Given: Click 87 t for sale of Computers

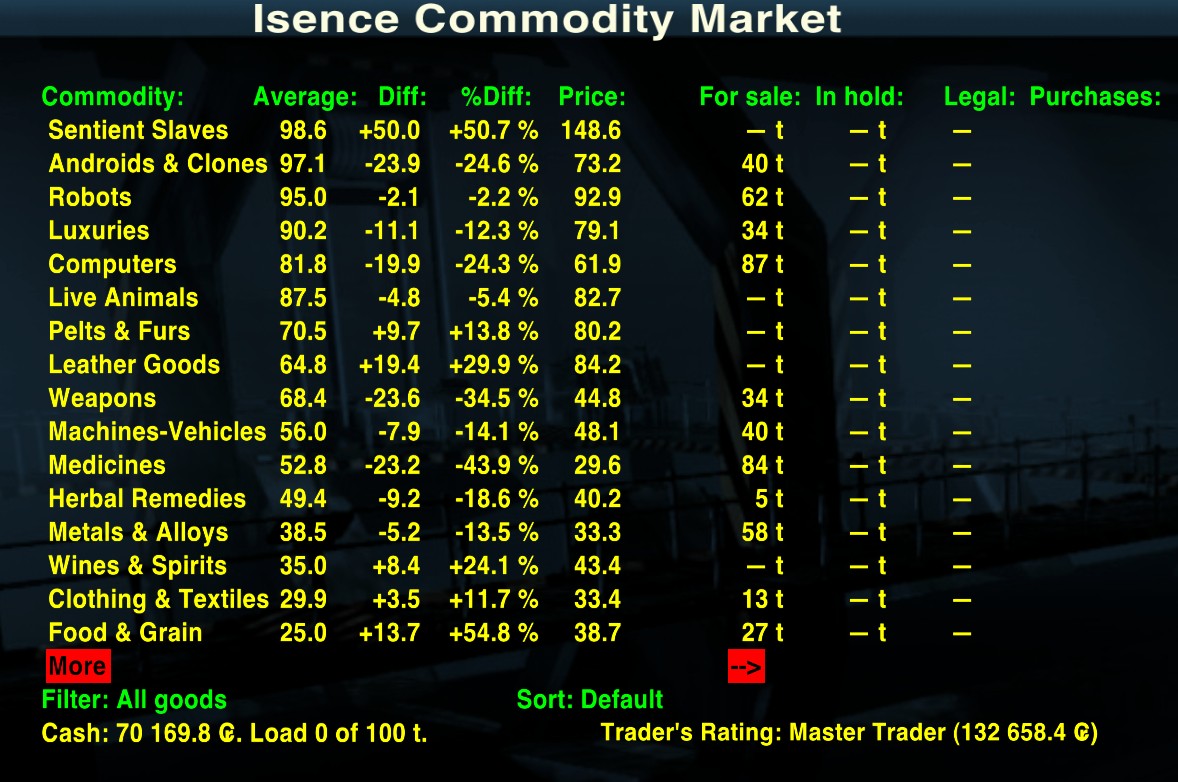Looking at the screenshot, I should [762, 265].
